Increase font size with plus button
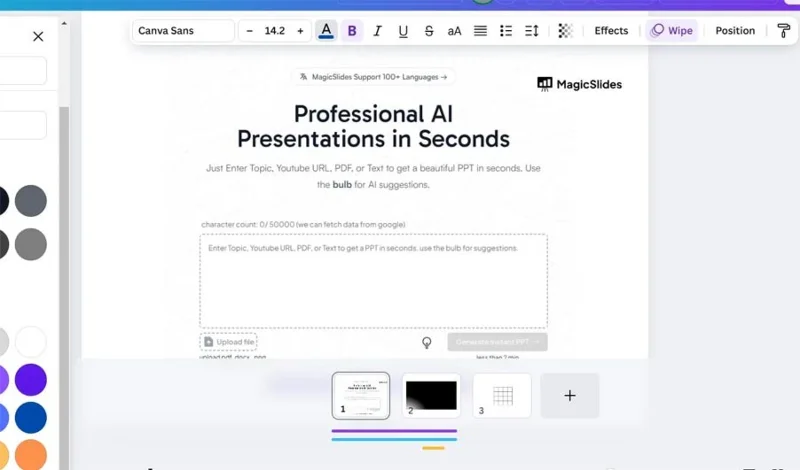 click(301, 31)
